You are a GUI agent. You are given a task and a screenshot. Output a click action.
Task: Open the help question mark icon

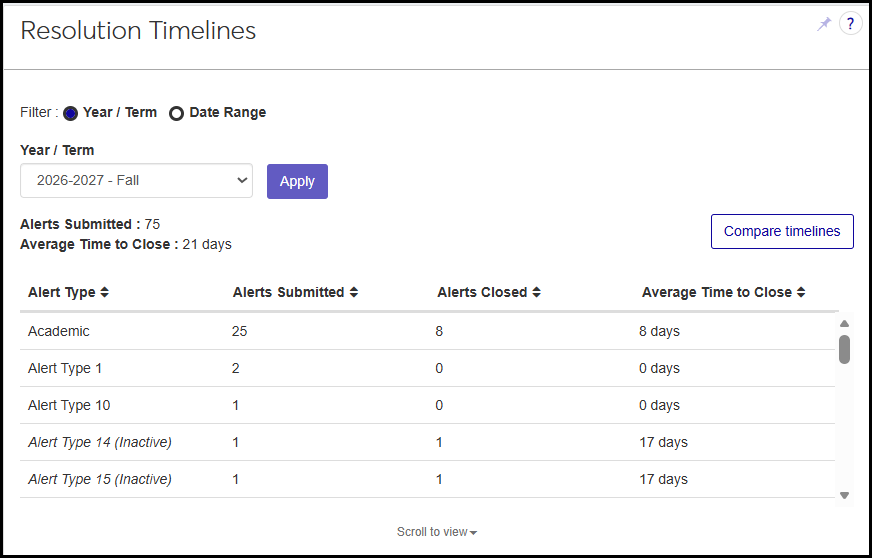click(x=850, y=24)
